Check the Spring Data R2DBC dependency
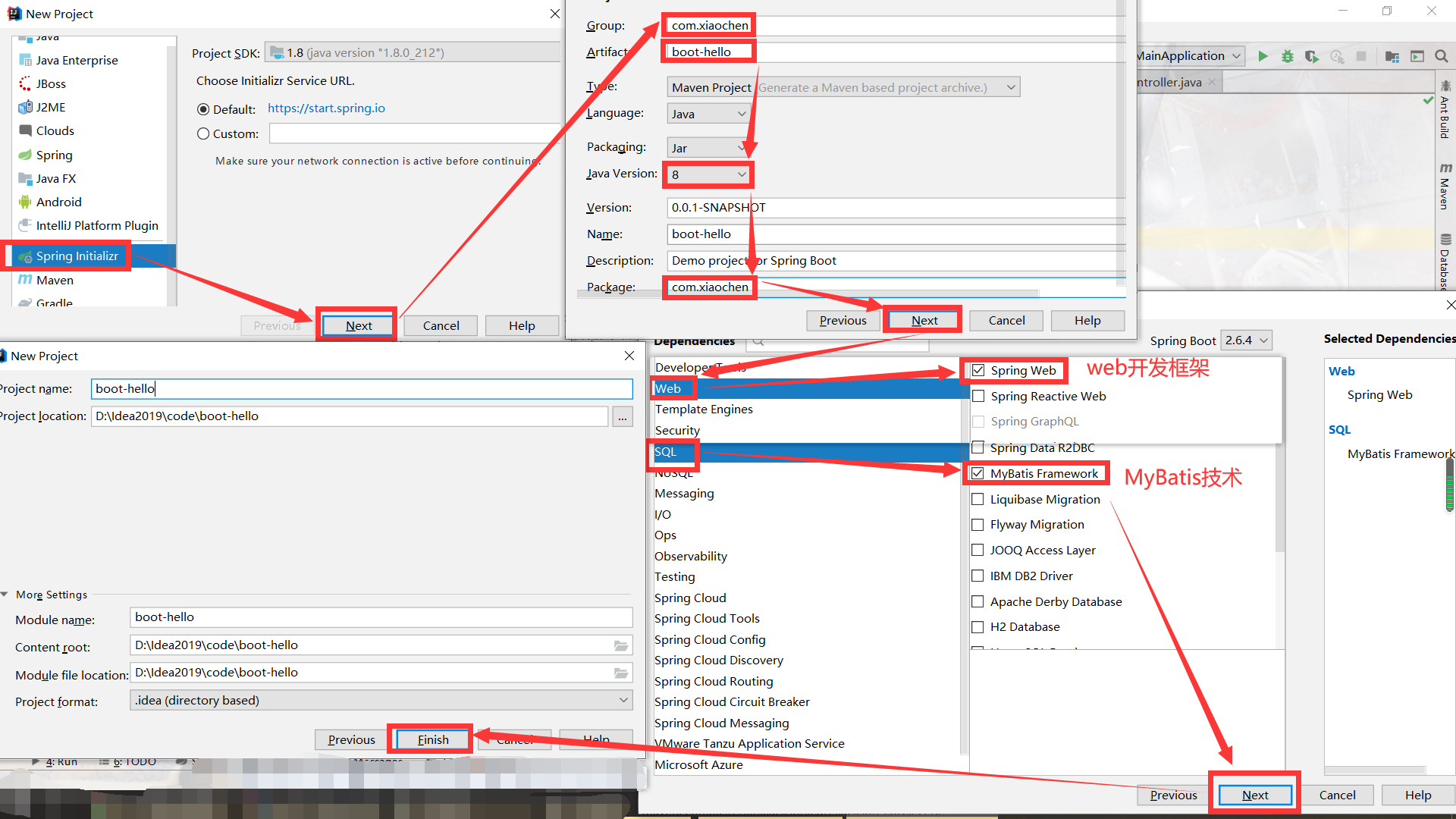This screenshot has width=1456, height=819. 977,447
